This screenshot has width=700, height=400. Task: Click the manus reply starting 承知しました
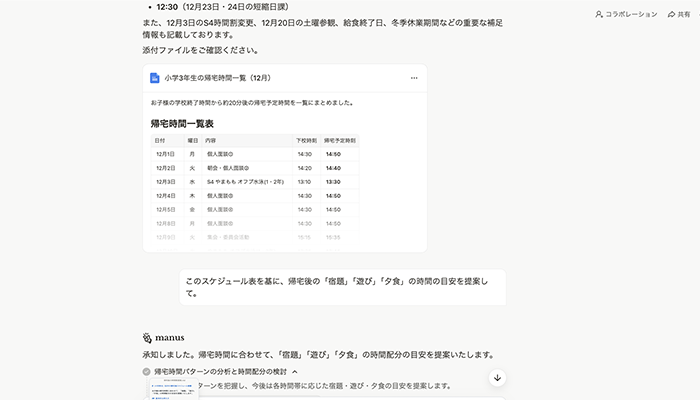(319, 354)
